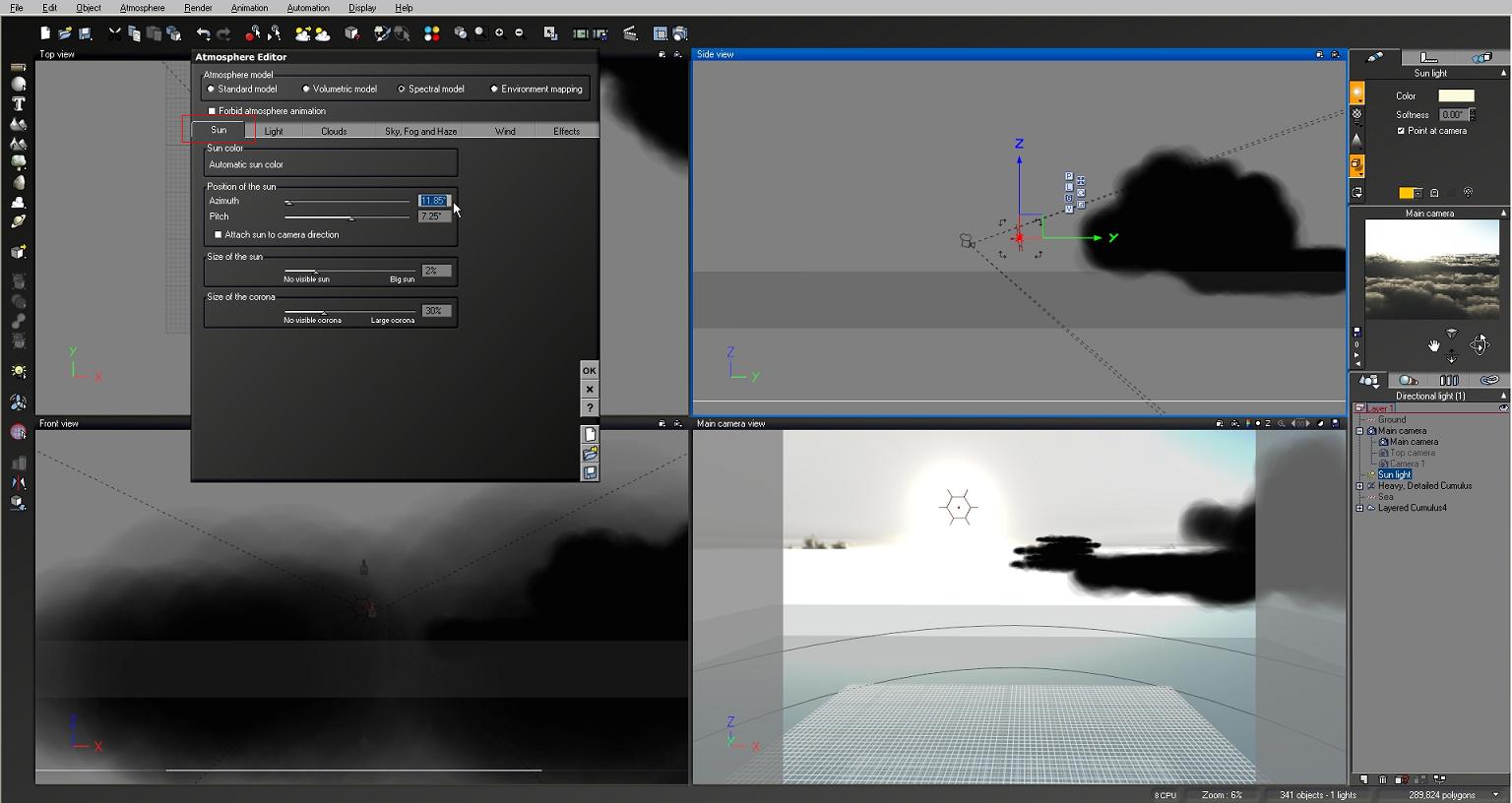
Task: Click the New scene icon in toolbar
Action: [45, 33]
